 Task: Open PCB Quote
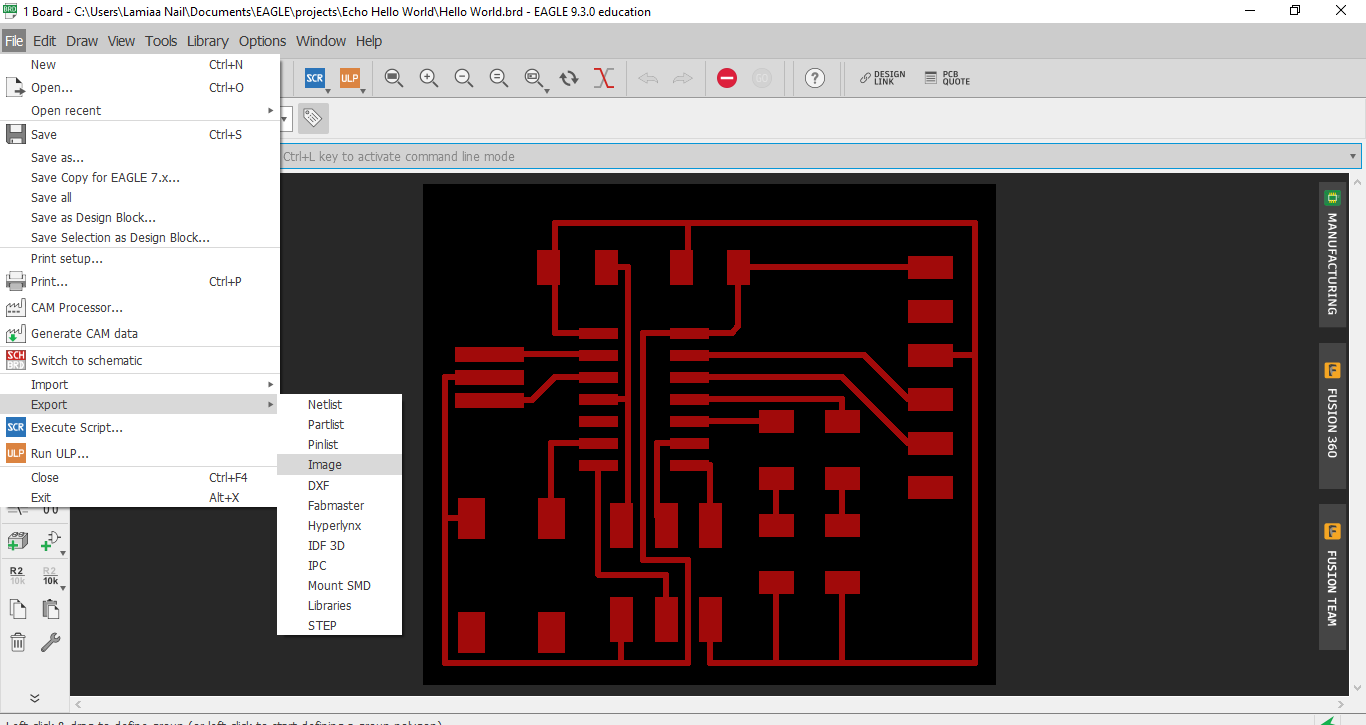coord(947,78)
